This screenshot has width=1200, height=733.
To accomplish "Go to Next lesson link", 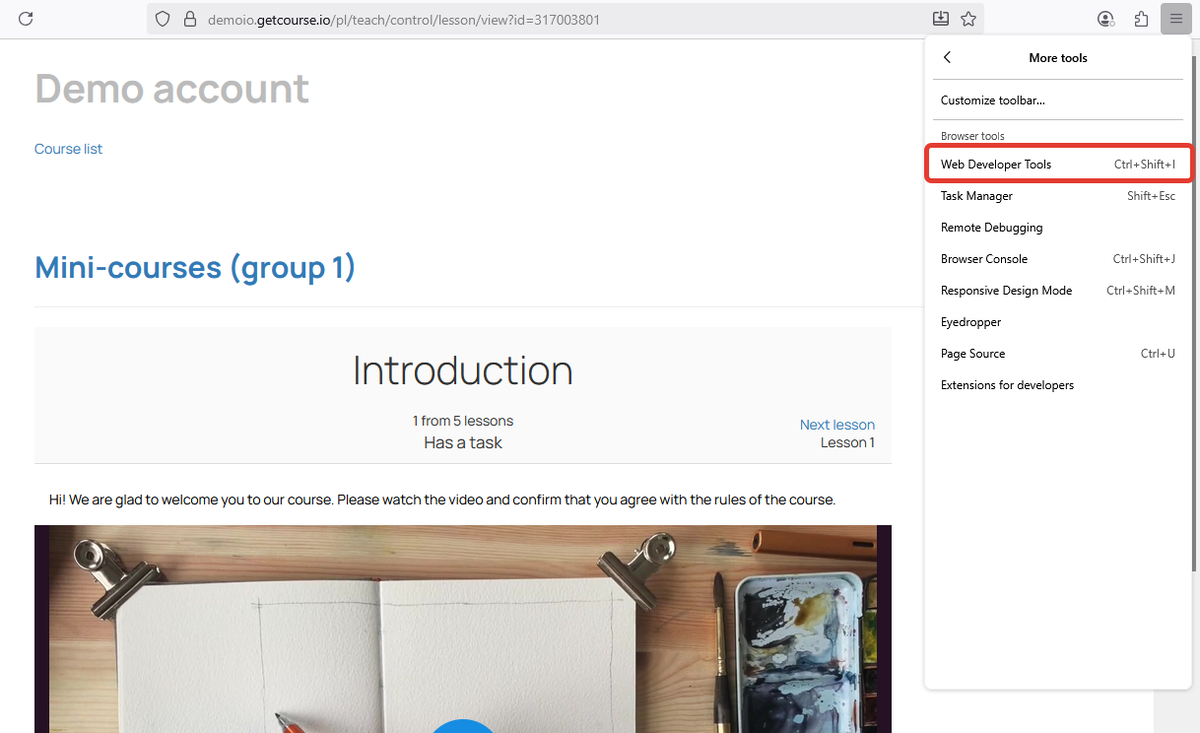I will click(x=837, y=425).
